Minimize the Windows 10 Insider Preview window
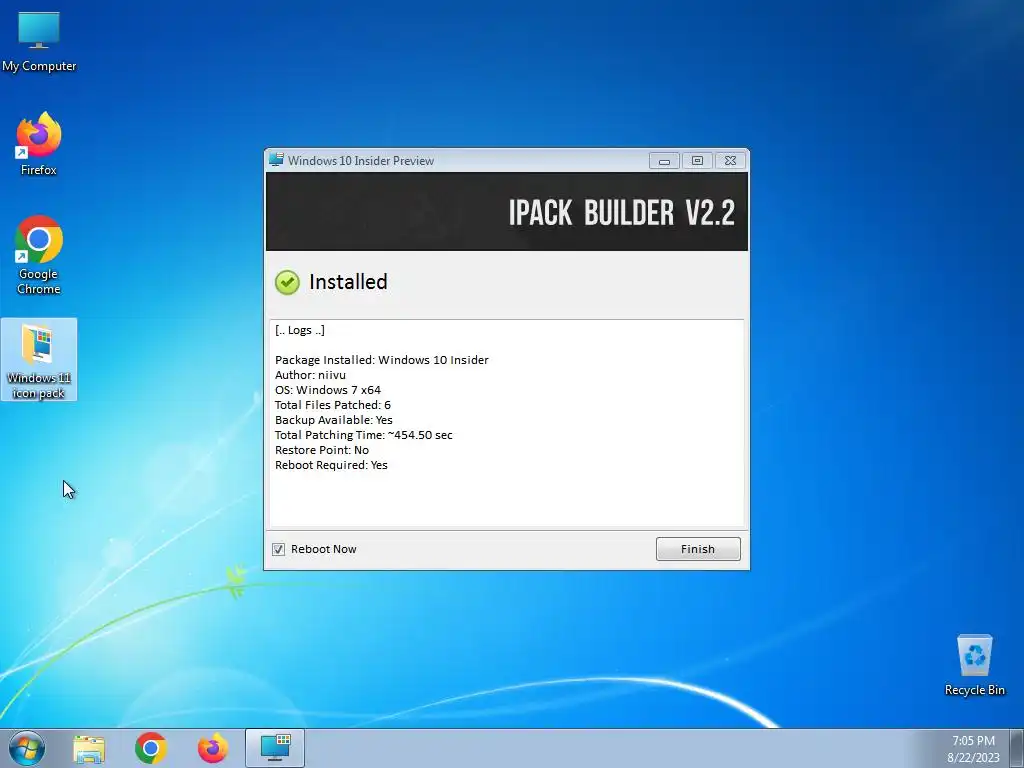Viewport: 1024px width, 768px height. tap(664, 161)
